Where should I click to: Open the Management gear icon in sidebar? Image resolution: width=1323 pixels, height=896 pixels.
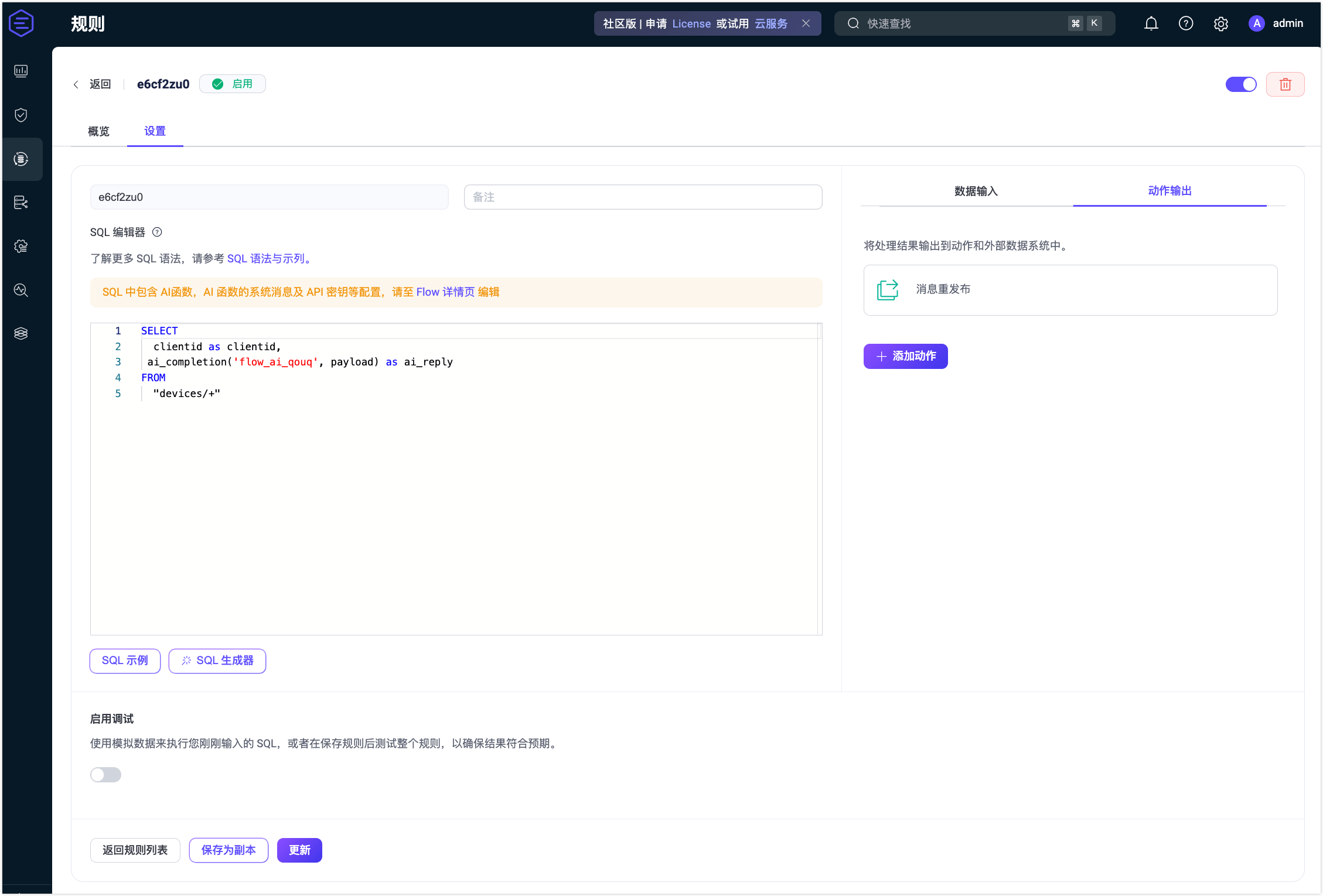[22, 246]
